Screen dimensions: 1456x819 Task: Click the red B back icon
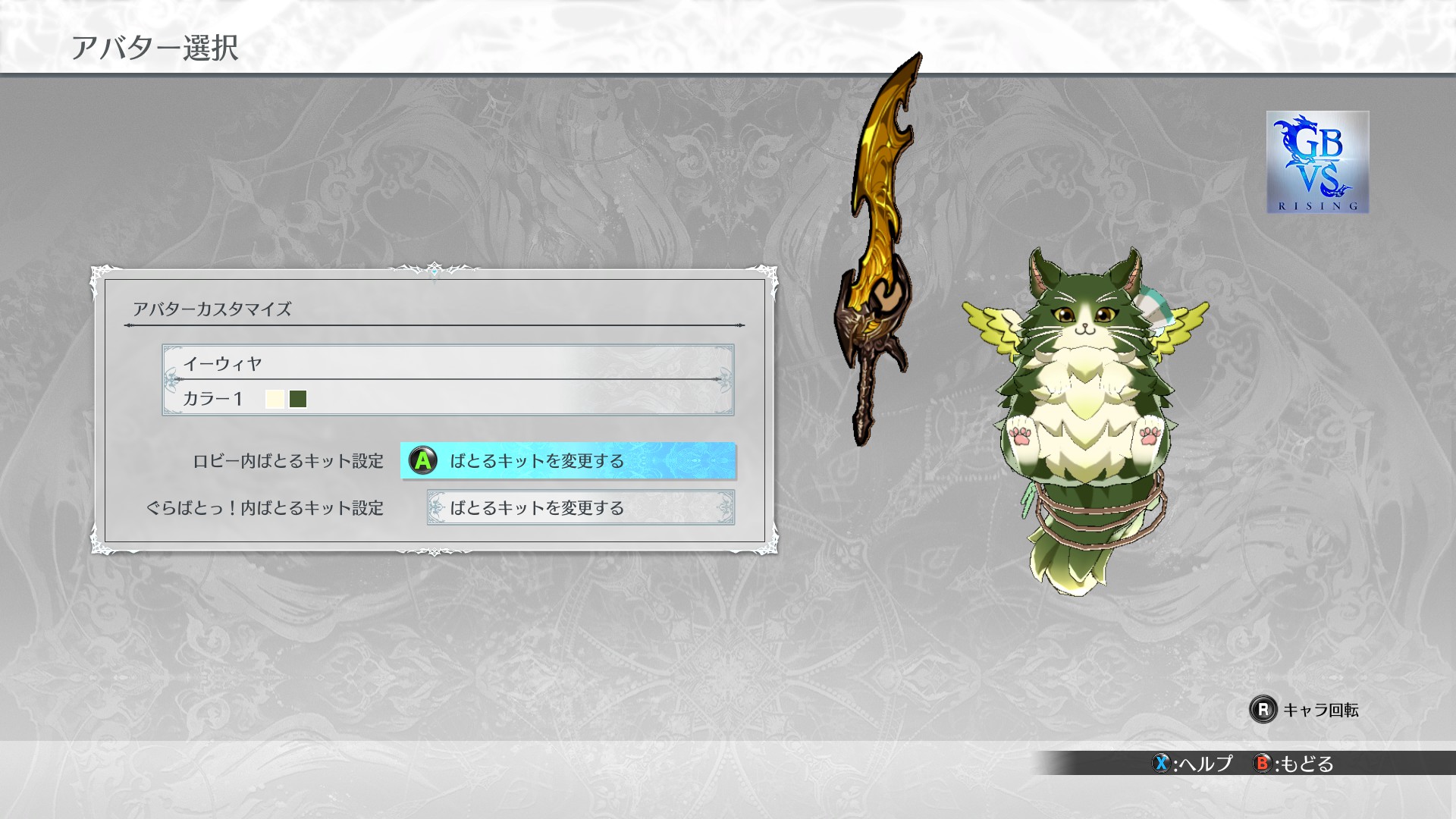[1262, 763]
